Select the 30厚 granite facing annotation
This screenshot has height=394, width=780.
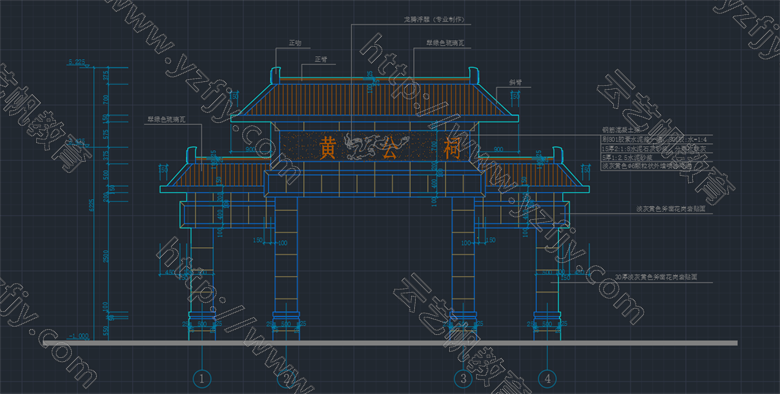(x=656, y=277)
